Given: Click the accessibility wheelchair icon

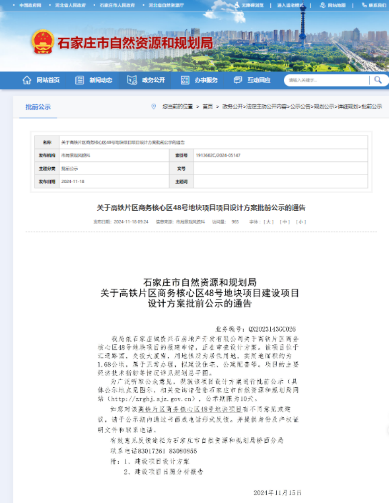Looking at the screenshot, I should (237, 5).
